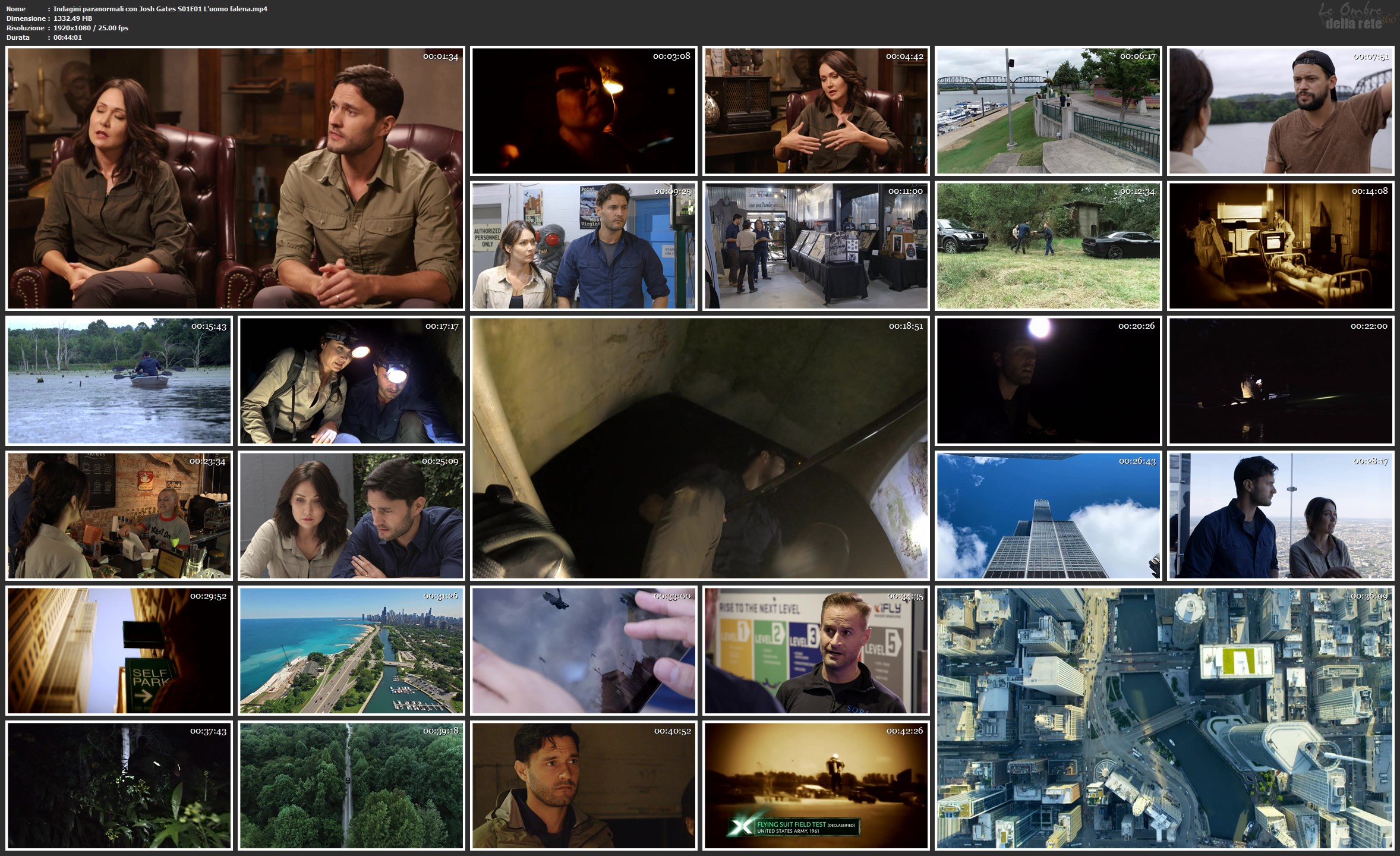
Task: Select the headlamp frame at 00:17:17
Action: click(351, 381)
